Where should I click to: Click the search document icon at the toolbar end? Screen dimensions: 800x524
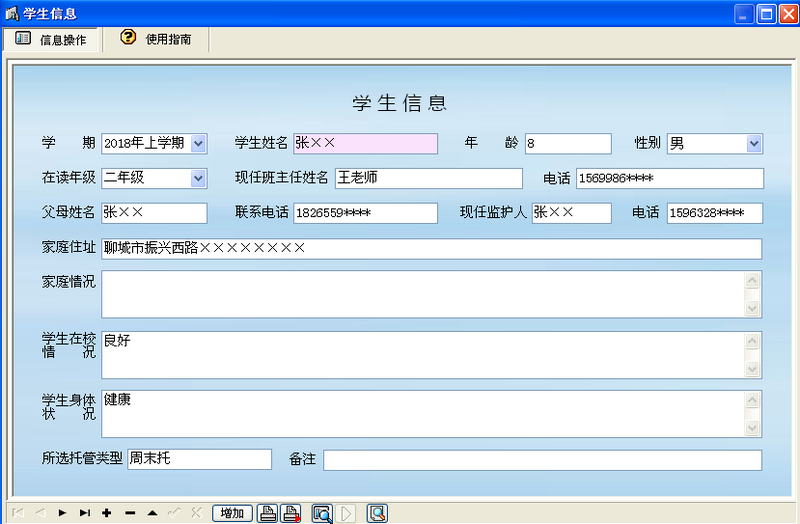click(x=377, y=513)
